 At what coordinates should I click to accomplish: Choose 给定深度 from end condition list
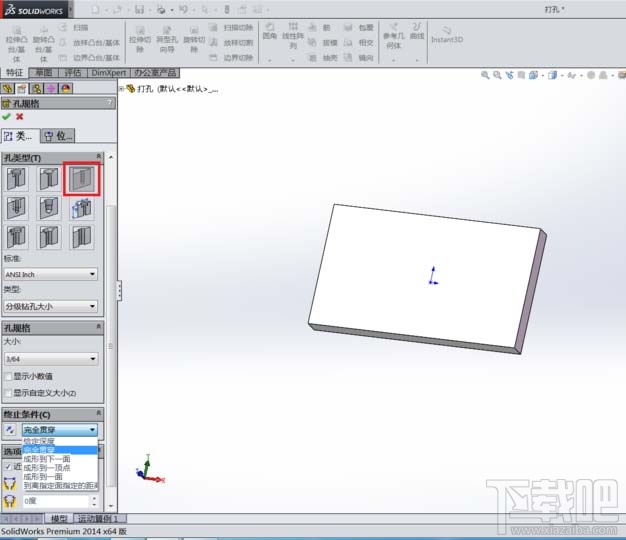(x=60, y=441)
